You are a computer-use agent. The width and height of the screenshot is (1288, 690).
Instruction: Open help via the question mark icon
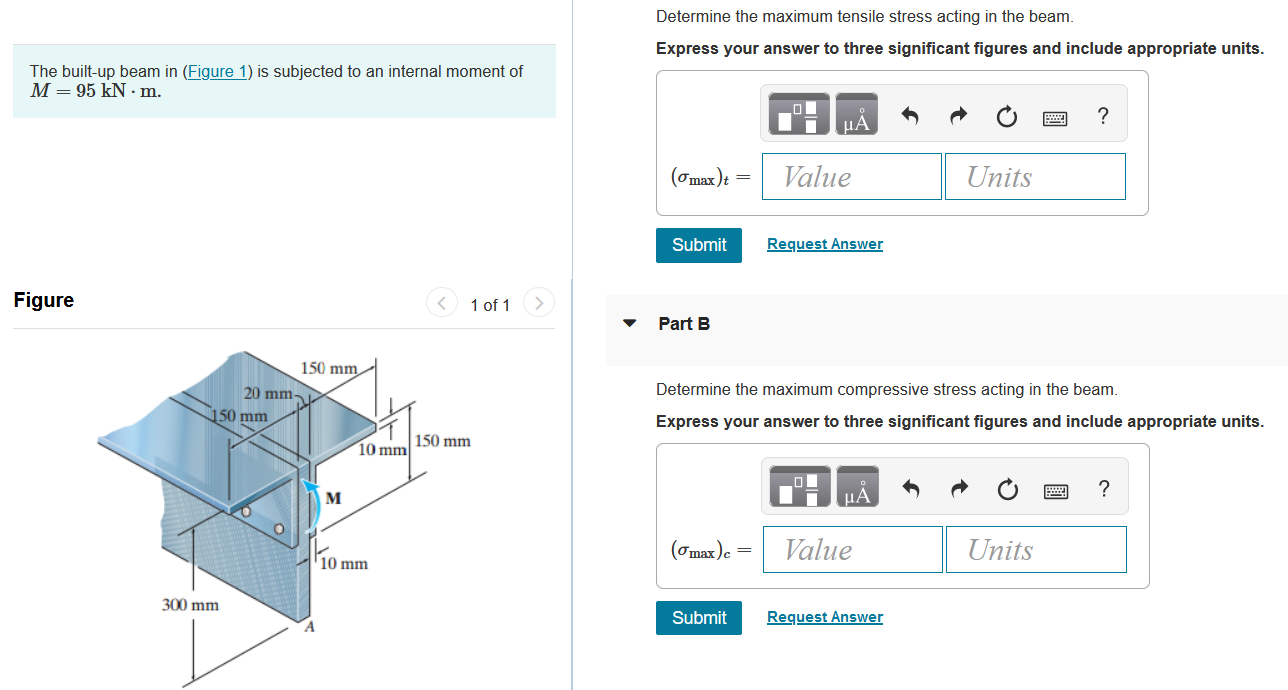1102,114
